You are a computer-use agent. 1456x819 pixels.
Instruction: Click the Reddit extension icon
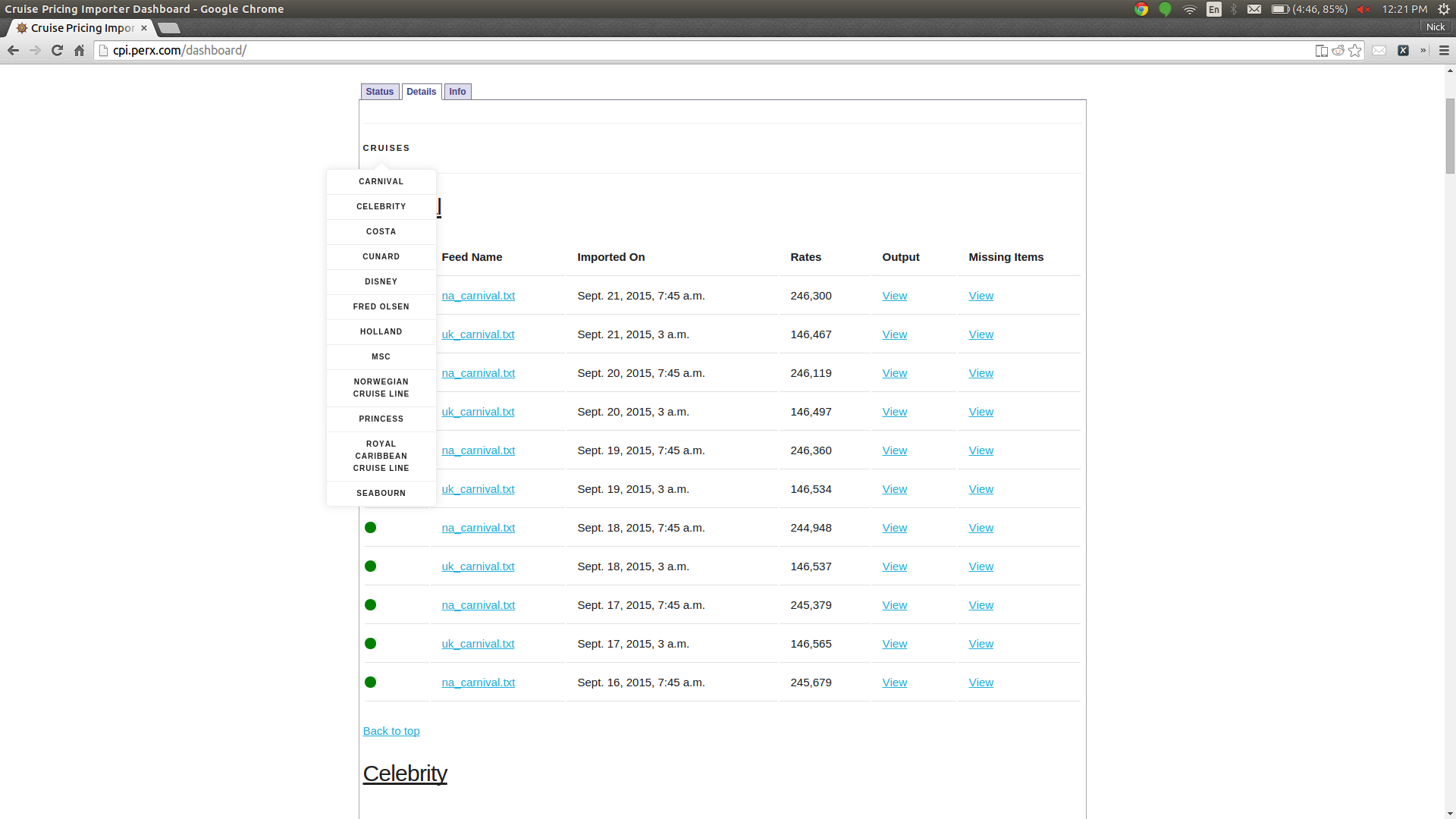[1338, 50]
